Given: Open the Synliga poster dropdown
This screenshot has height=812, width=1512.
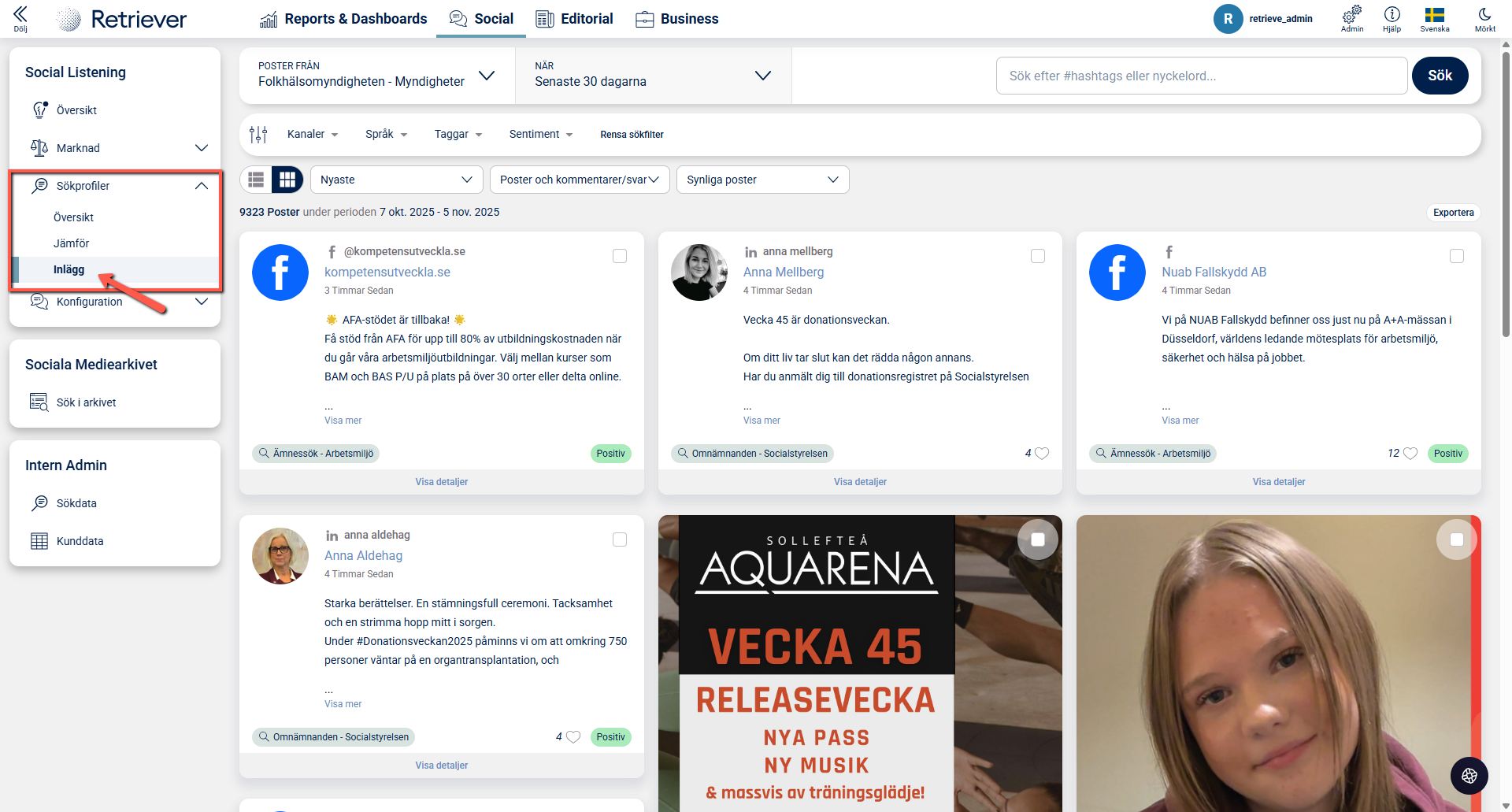Looking at the screenshot, I should 763,180.
